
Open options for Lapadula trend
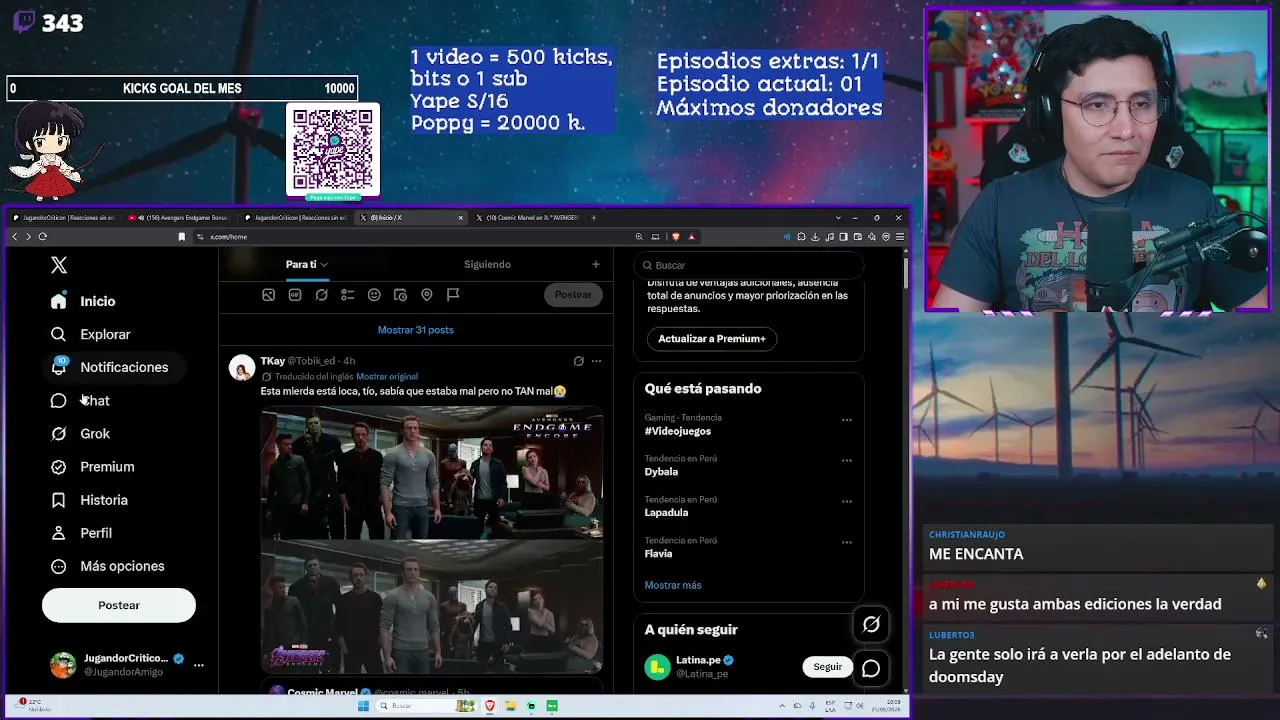[847, 502]
